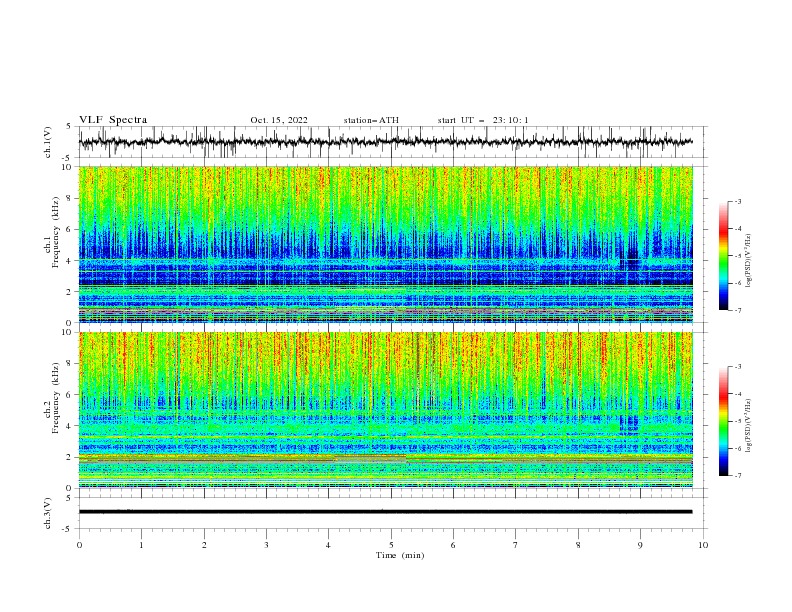Click the 'station=ATH' label
Image resolution: width=792 pixels, height=612 pixels.
pyautogui.click(x=371, y=120)
